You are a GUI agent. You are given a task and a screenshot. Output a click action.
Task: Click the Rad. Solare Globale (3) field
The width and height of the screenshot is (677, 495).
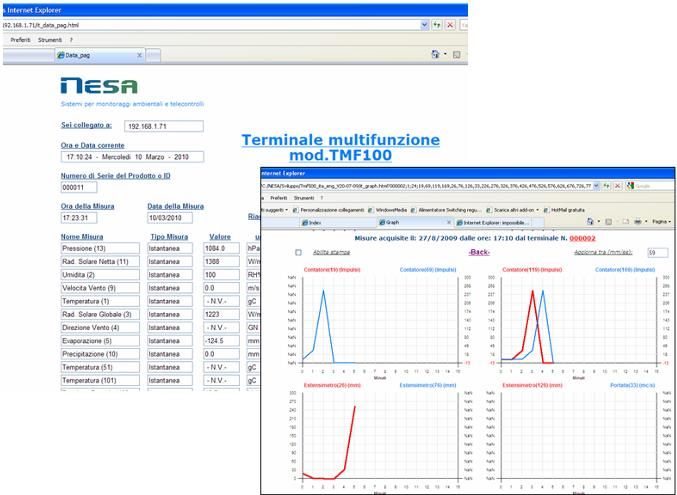(100, 314)
